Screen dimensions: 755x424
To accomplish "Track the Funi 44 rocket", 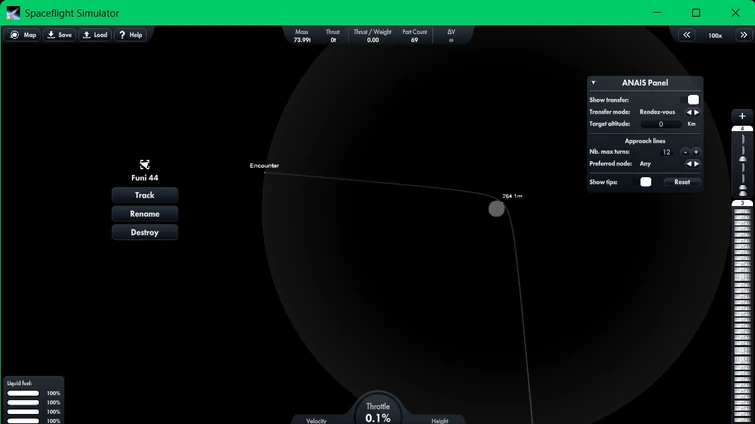I will 144,195.
